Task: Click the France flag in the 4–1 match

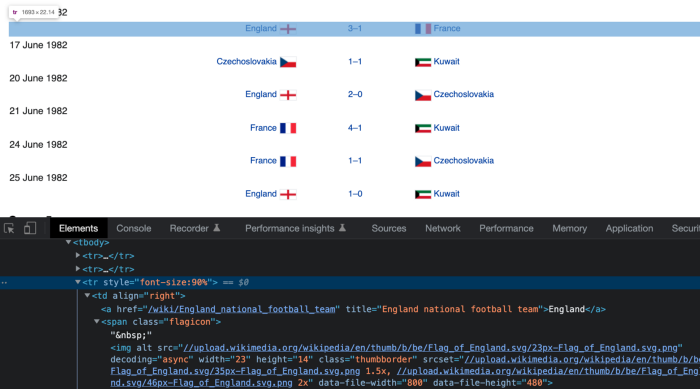Action: click(288, 128)
